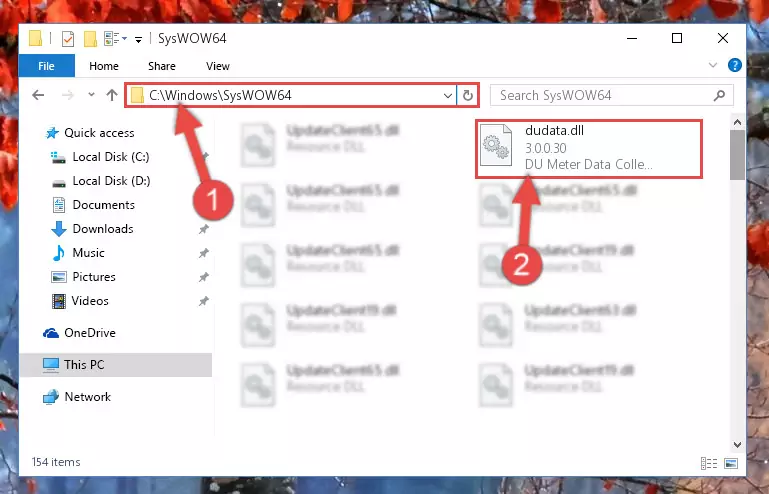Click the pin icon beside Videos
769x494 pixels.
coord(204,301)
